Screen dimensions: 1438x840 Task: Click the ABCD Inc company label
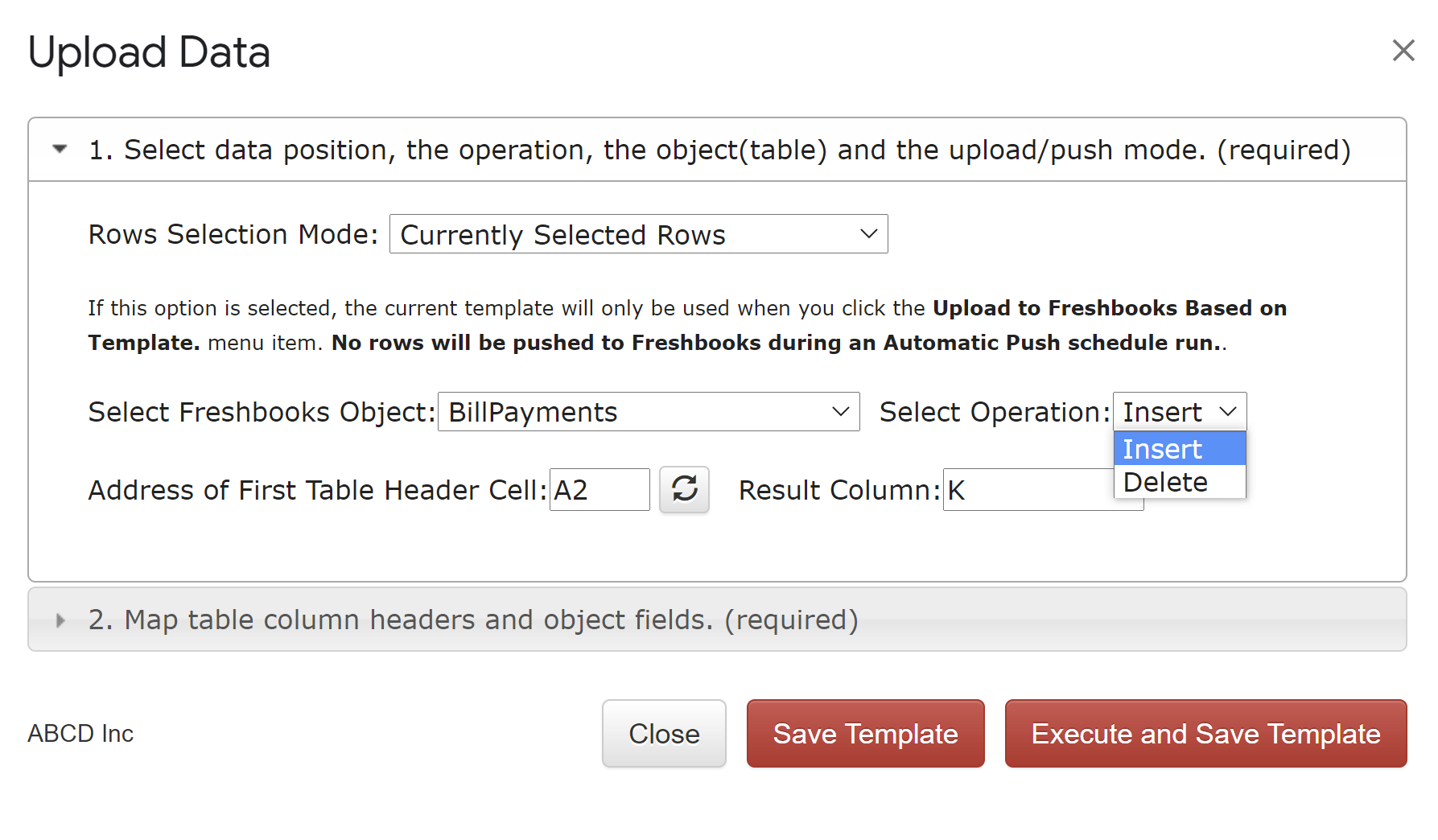pos(80,734)
